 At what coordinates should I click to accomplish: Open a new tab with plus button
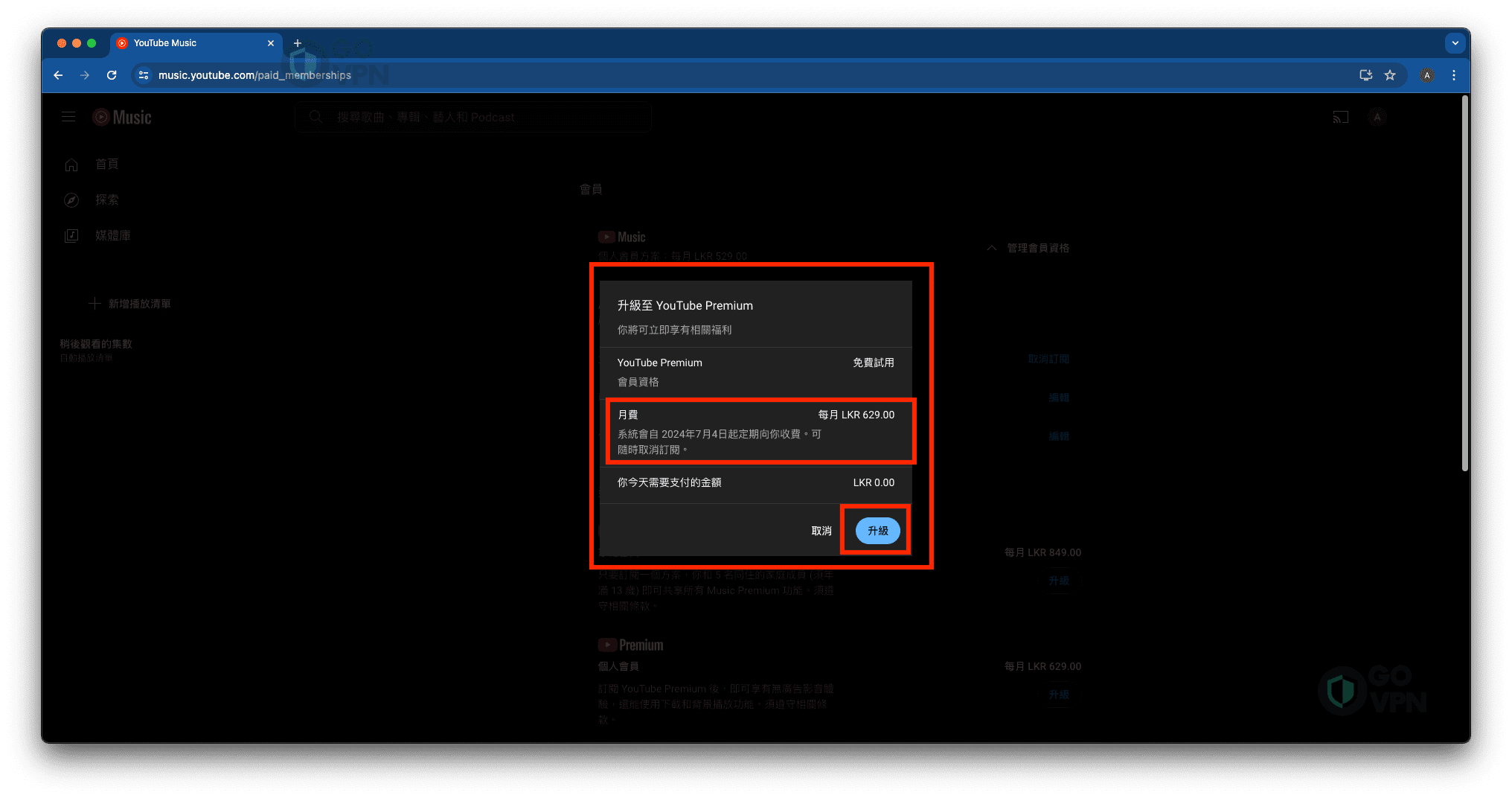(x=298, y=43)
